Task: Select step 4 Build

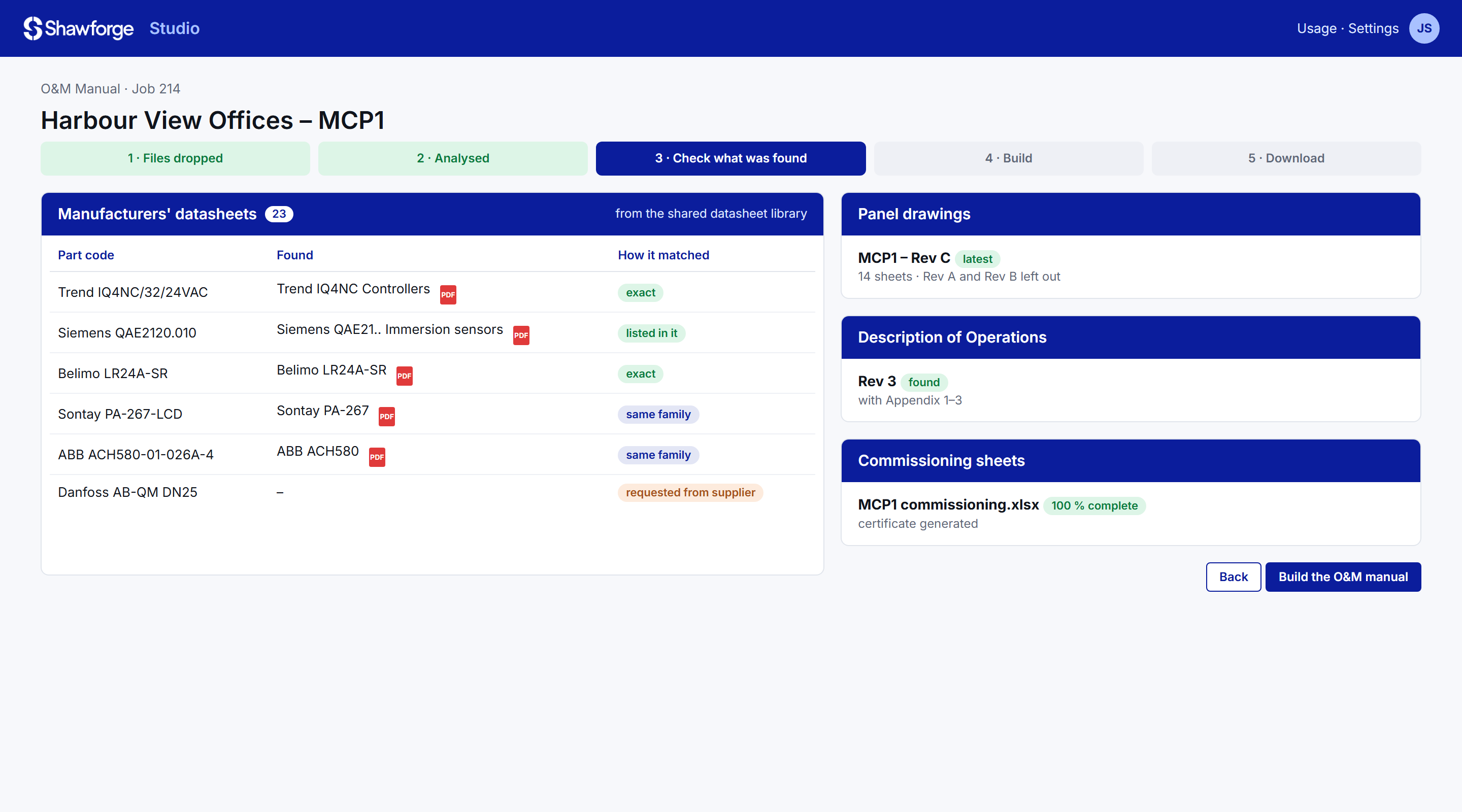Action: pos(1009,158)
